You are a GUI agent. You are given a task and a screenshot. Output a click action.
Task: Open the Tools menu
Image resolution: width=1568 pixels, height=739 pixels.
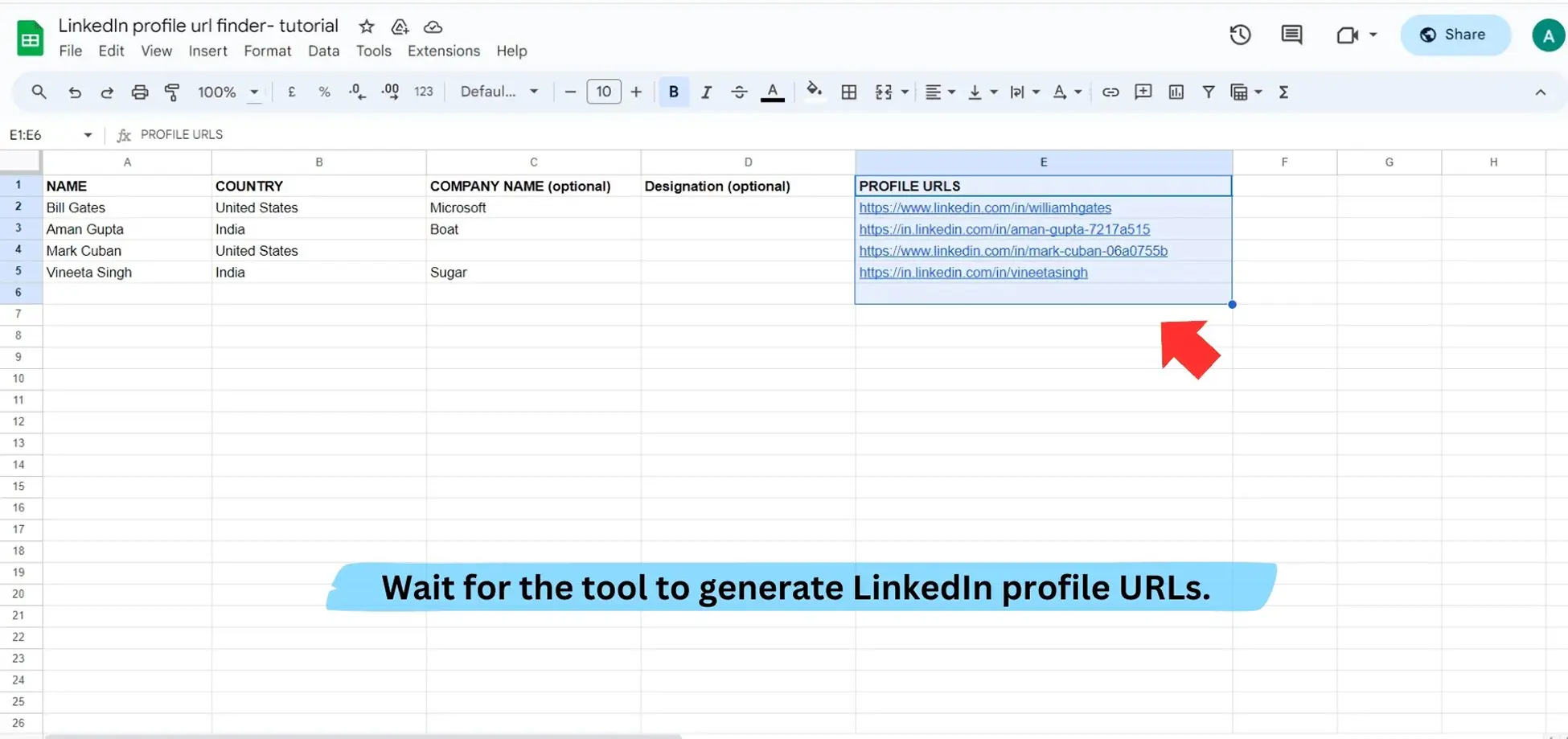pos(373,51)
